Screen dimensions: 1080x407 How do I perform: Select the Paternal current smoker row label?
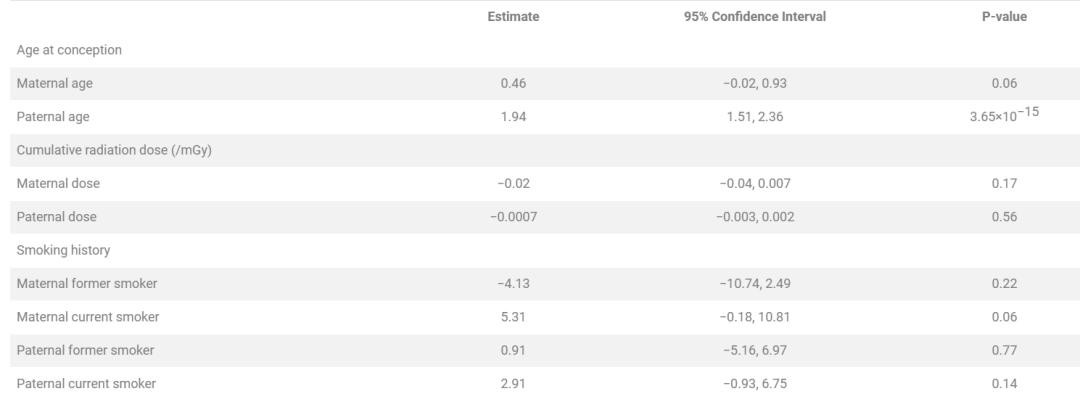(86, 384)
